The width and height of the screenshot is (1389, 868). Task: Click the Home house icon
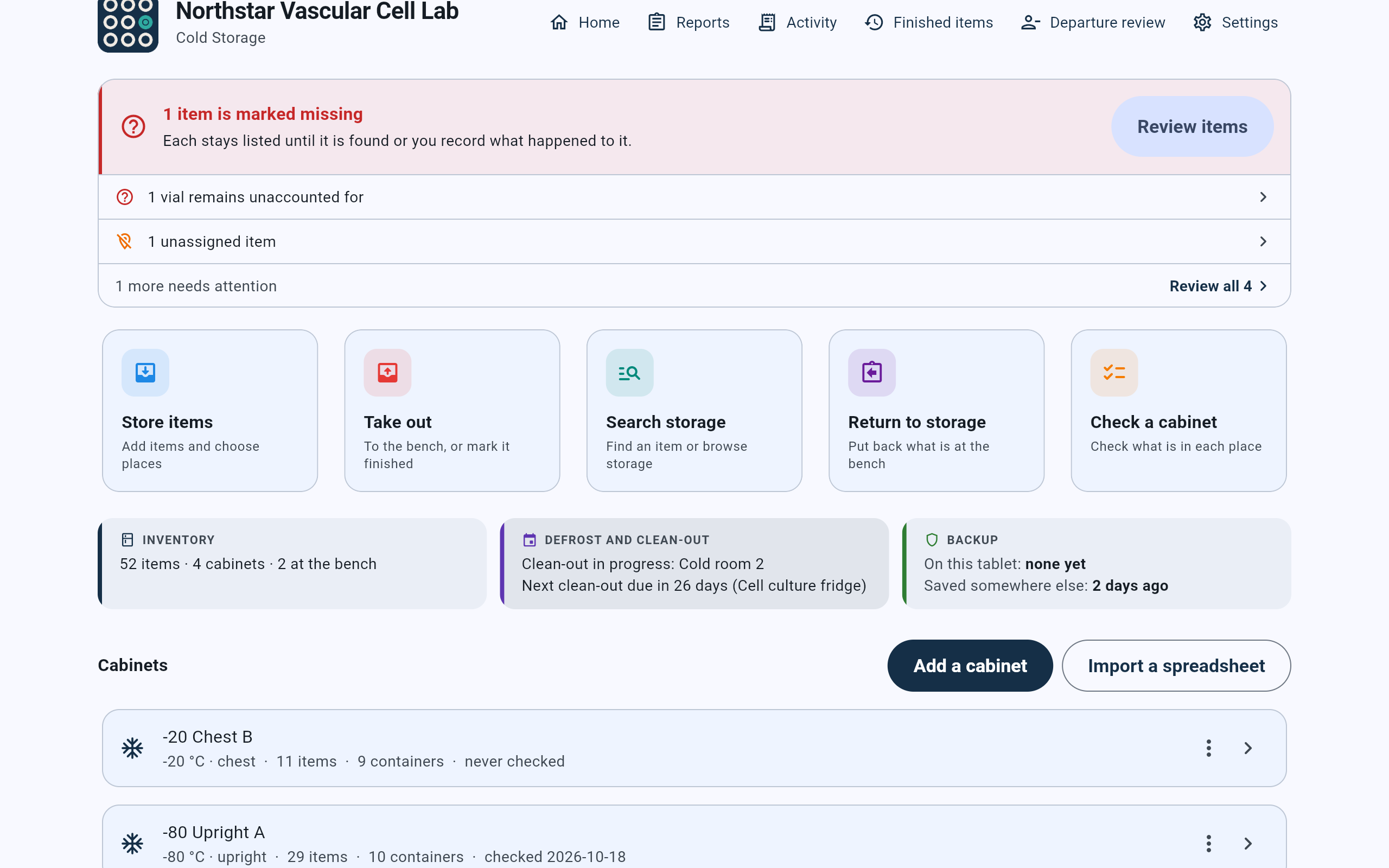tap(559, 22)
